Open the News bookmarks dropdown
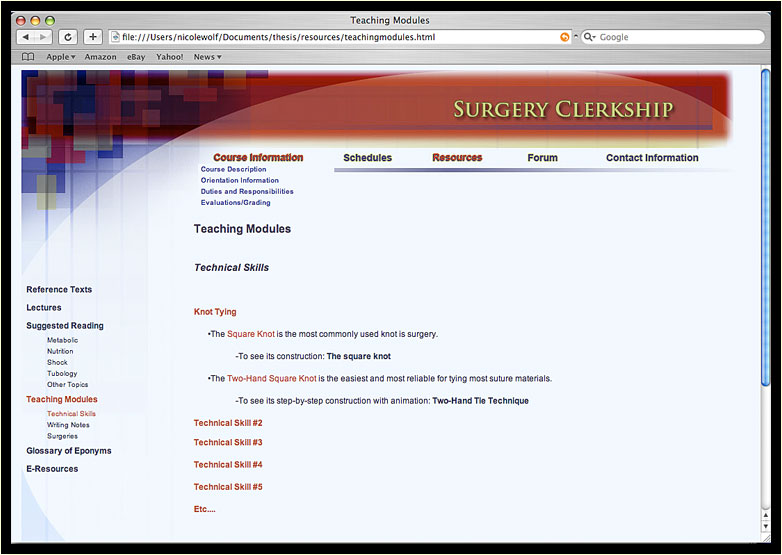The width and height of the screenshot is (782, 555). tap(207, 57)
